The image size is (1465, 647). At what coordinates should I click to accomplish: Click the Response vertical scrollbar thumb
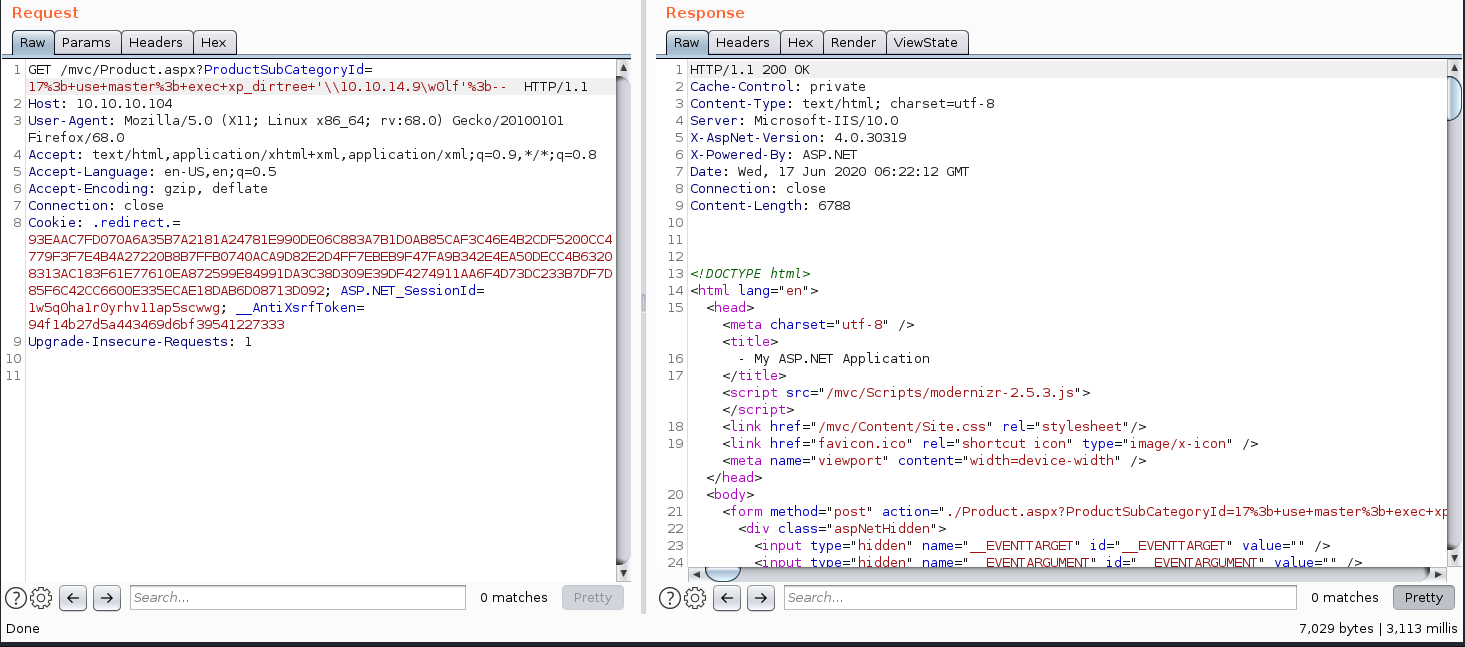click(x=1455, y=98)
